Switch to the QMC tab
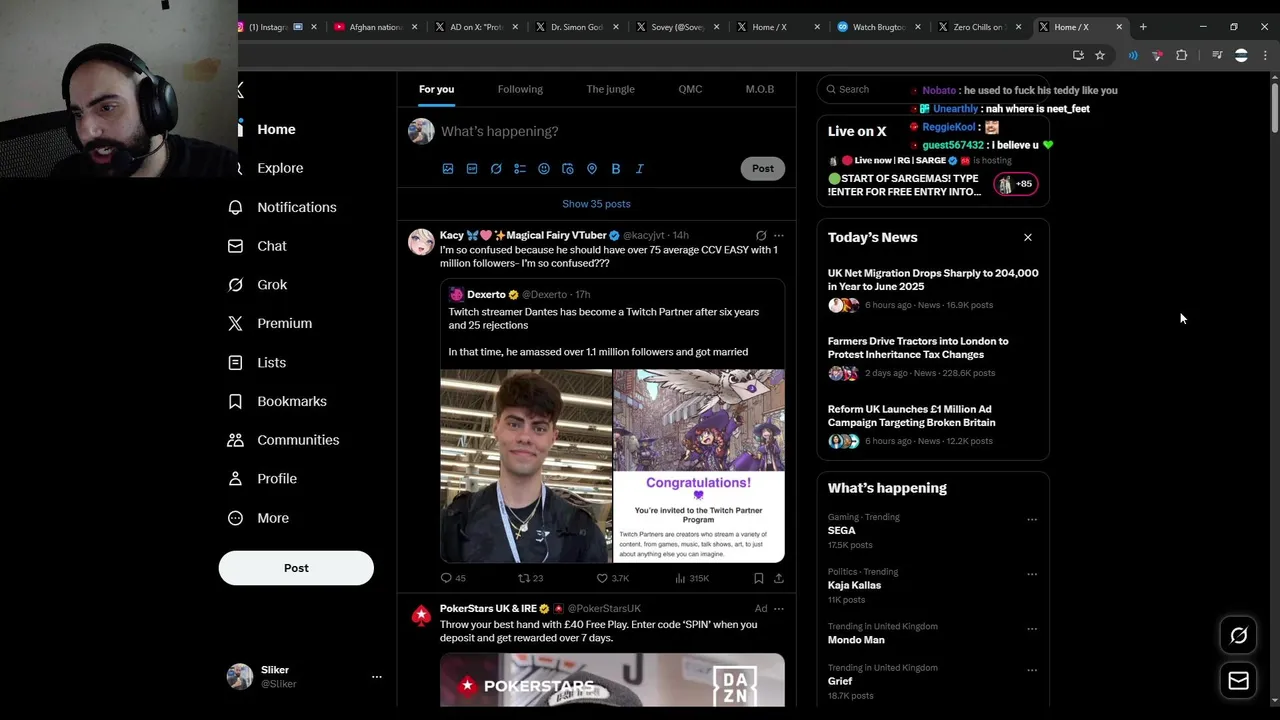 click(x=690, y=89)
